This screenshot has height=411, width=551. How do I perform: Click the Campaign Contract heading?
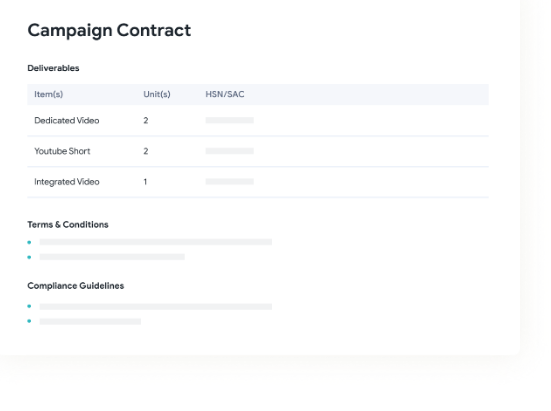[x=109, y=31]
